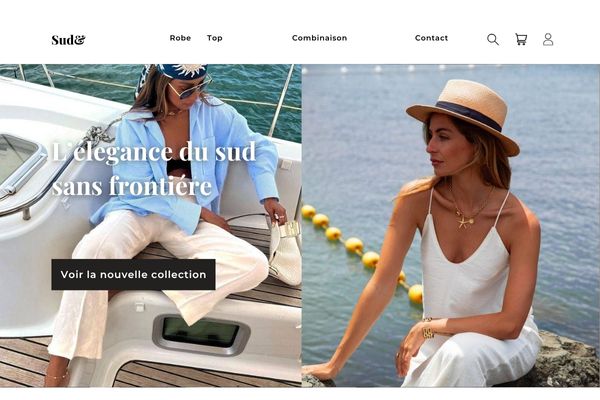Click Voir la nouvelle collection button
Viewport: 600px width, 400px height.
pyautogui.click(x=133, y=274)
